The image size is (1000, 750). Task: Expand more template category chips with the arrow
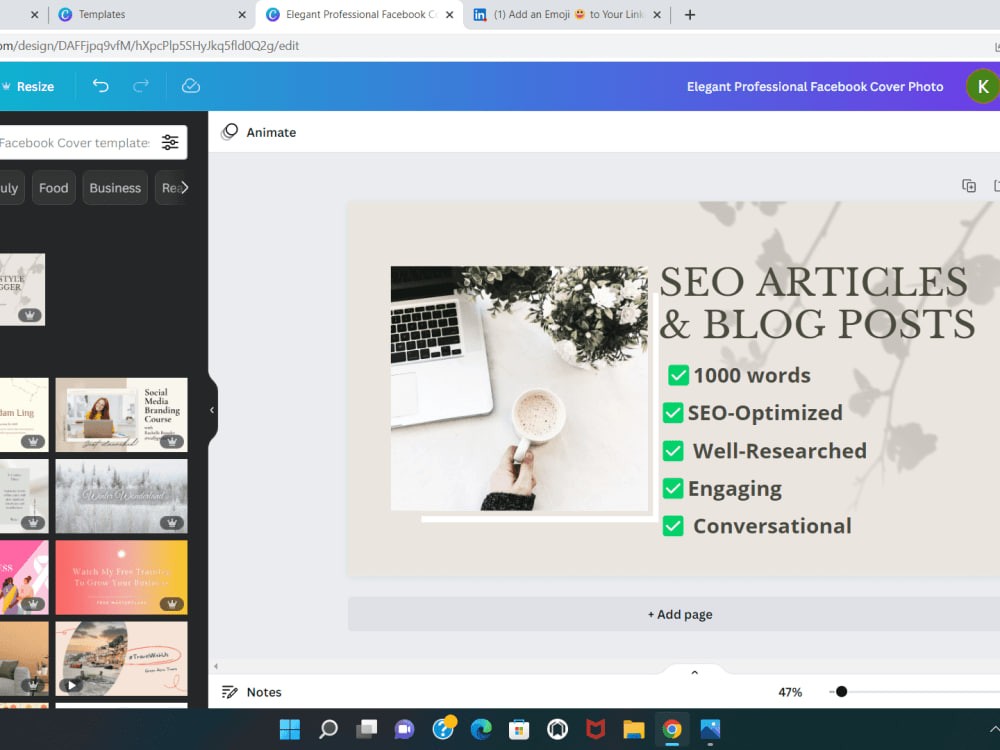[183, 187]
